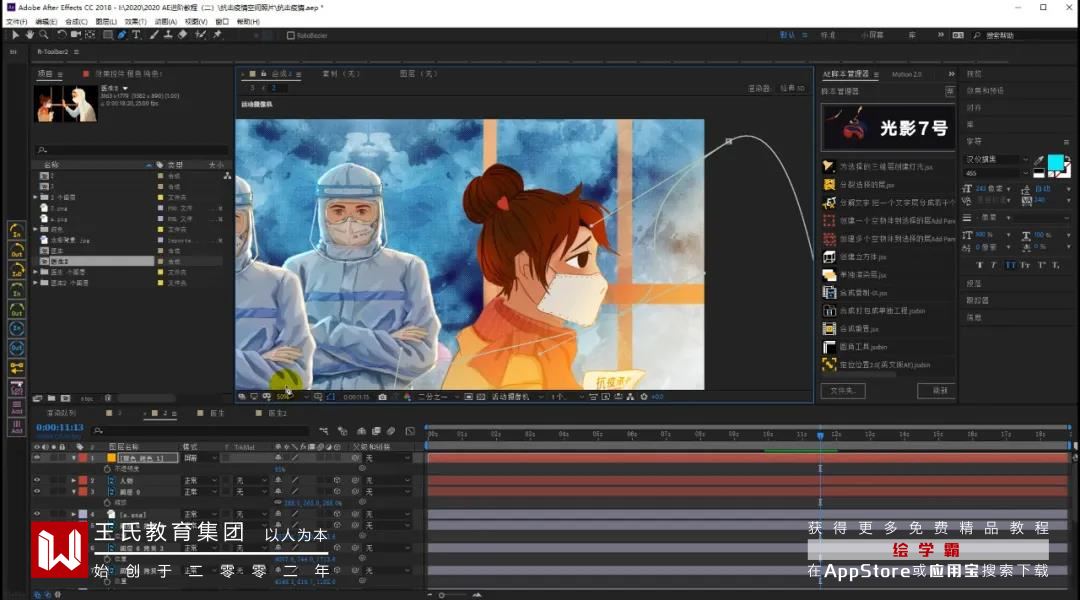Expand the 段落 paragraph panel
The height and width of the screenshot is (600, 1080).
[x=973, y=284]
